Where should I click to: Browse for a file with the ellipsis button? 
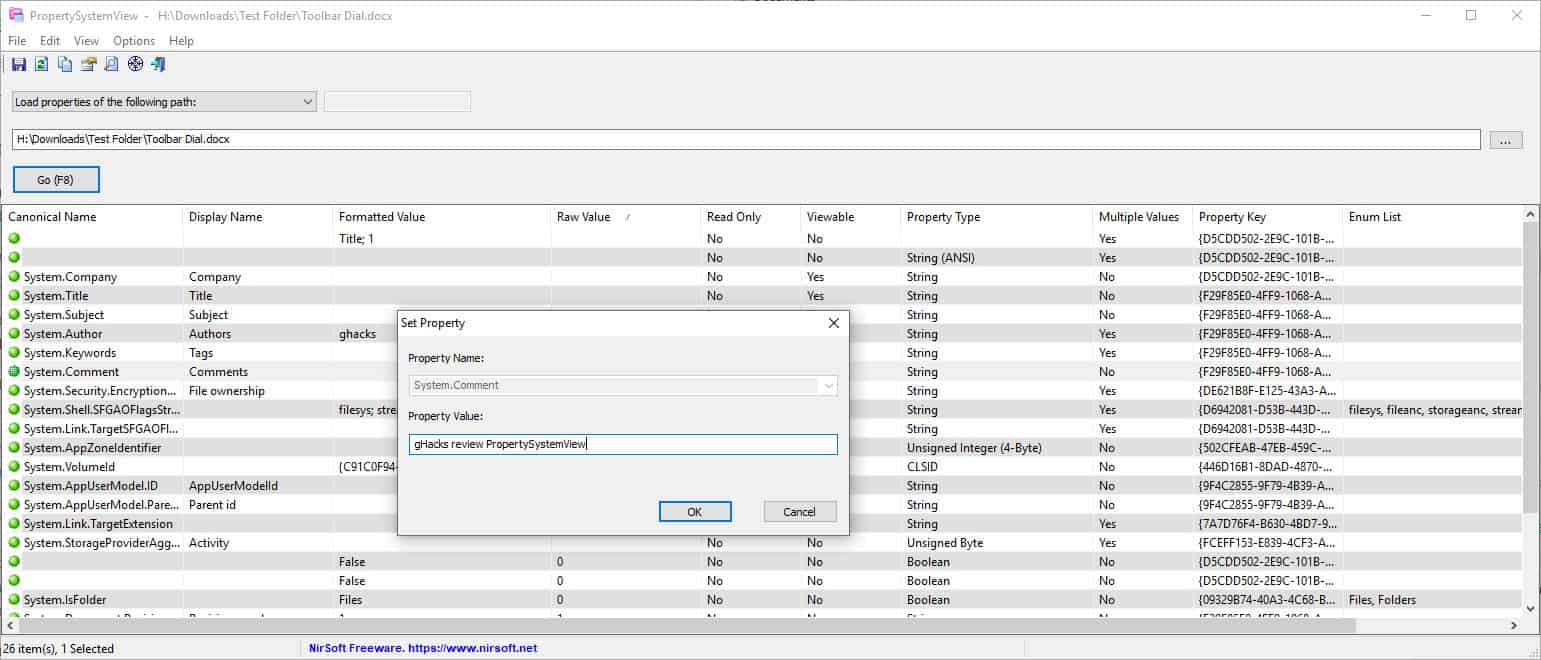tap(1505, 140)
